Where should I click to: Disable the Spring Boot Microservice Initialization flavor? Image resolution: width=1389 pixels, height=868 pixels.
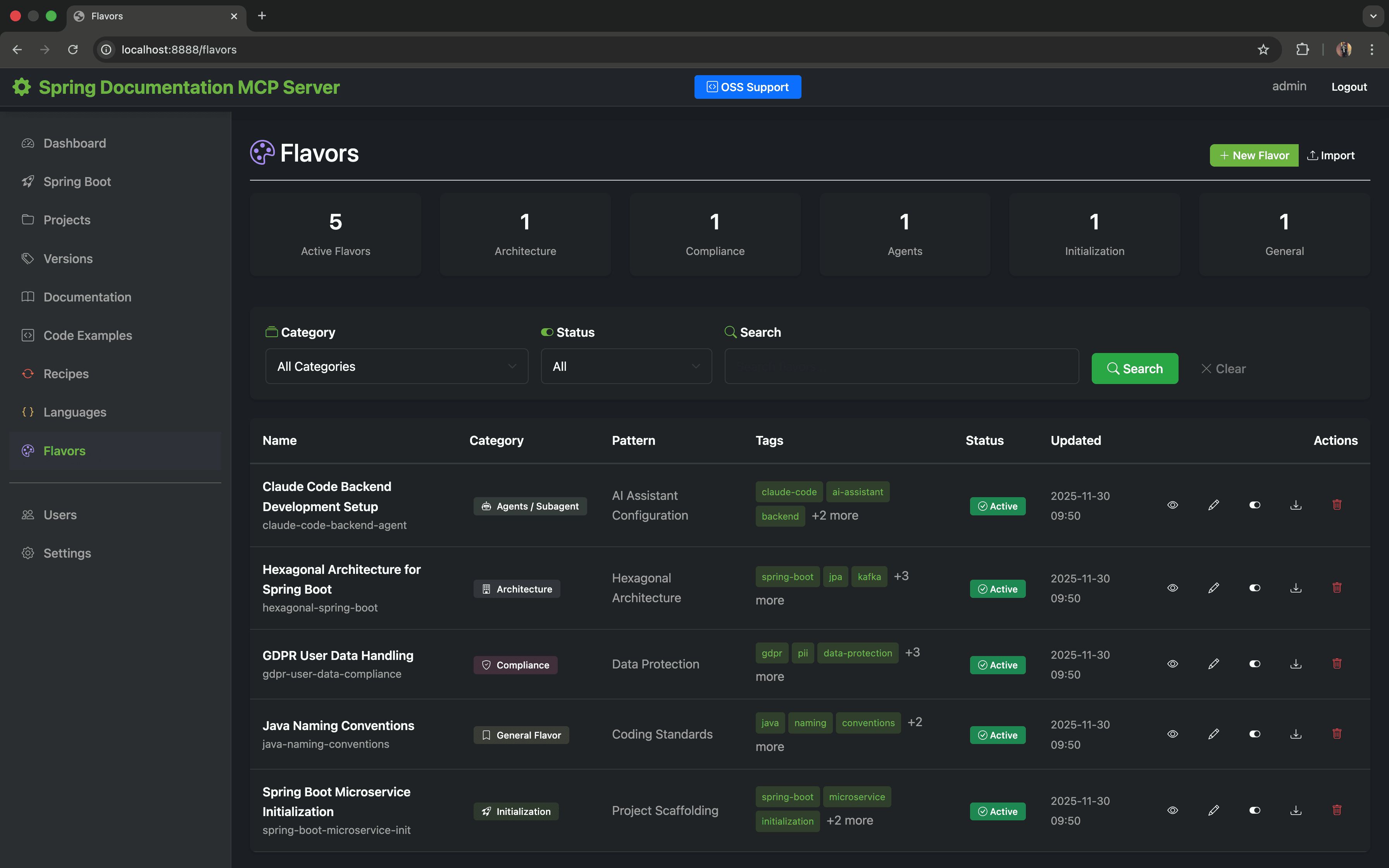(1255, 811)
